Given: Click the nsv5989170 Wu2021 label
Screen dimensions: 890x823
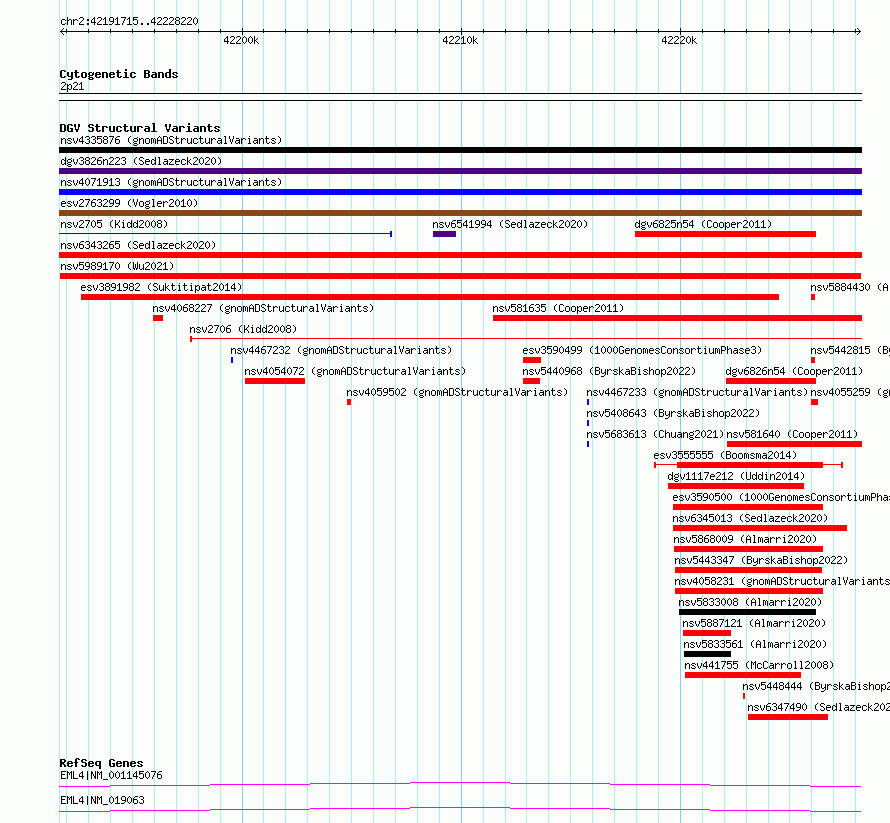Looking at the screenshot, I should click(x=117, y=266).
